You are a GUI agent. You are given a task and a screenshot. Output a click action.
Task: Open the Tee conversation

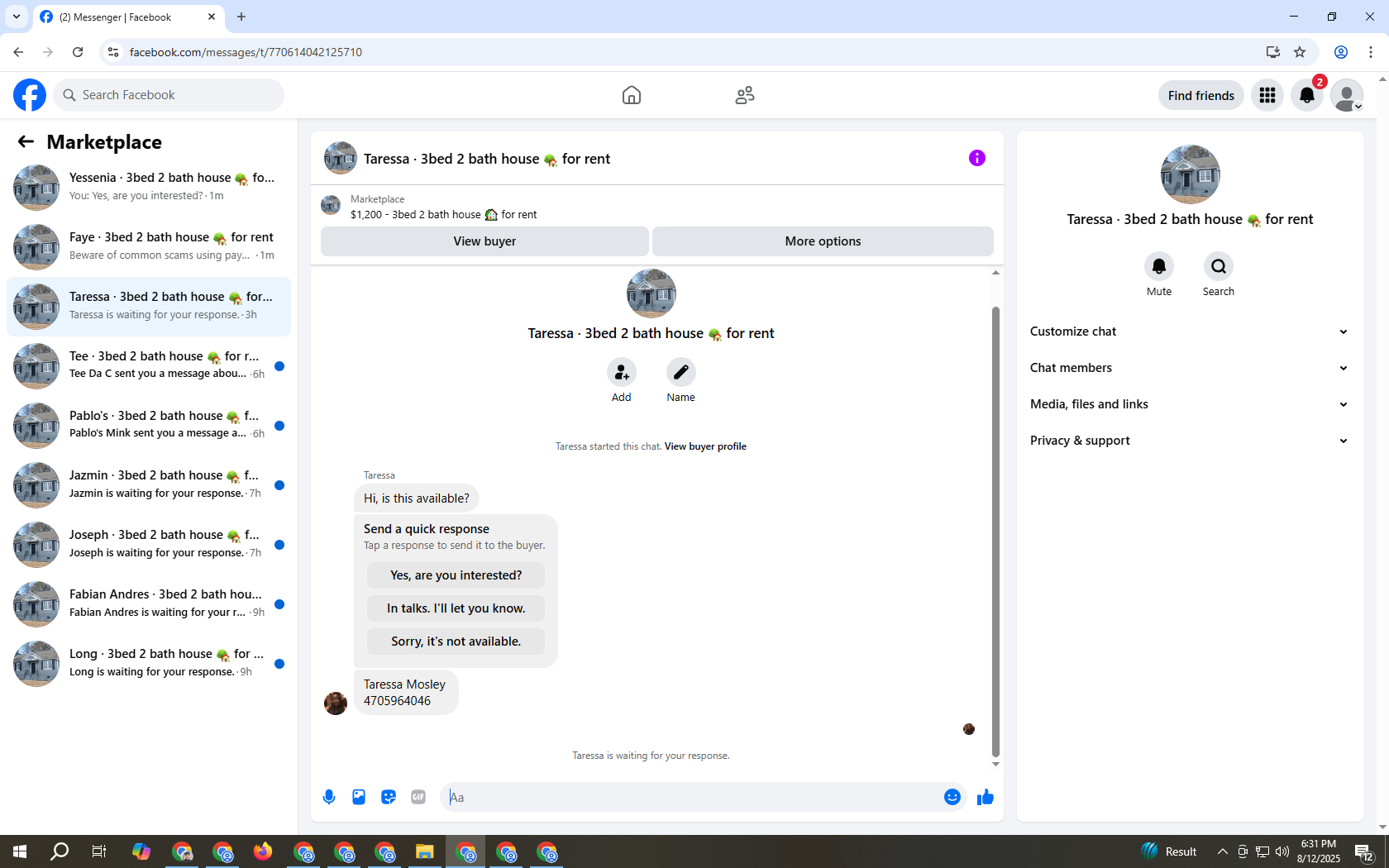click(x=149, y=365)
